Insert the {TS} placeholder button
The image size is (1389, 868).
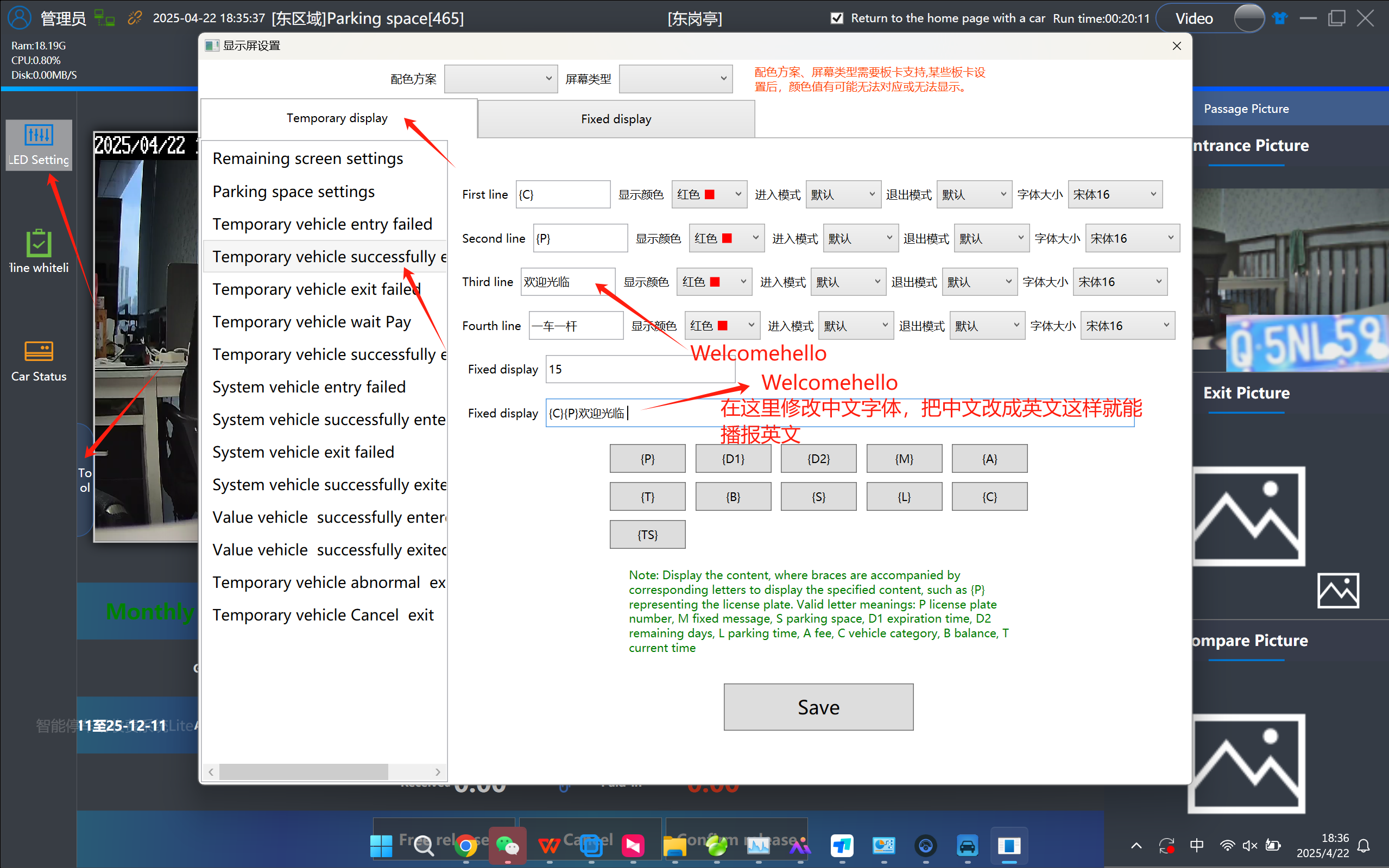click(647, 535)
